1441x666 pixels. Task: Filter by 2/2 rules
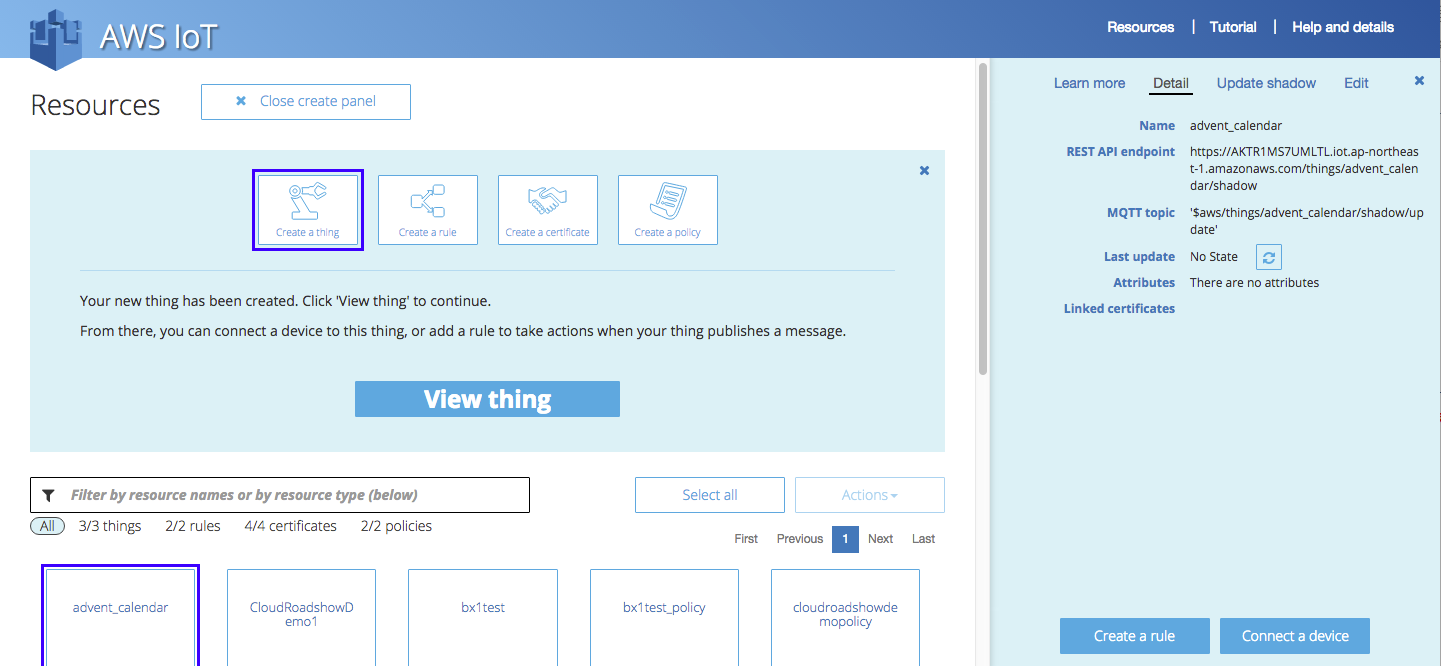[193, 526]
